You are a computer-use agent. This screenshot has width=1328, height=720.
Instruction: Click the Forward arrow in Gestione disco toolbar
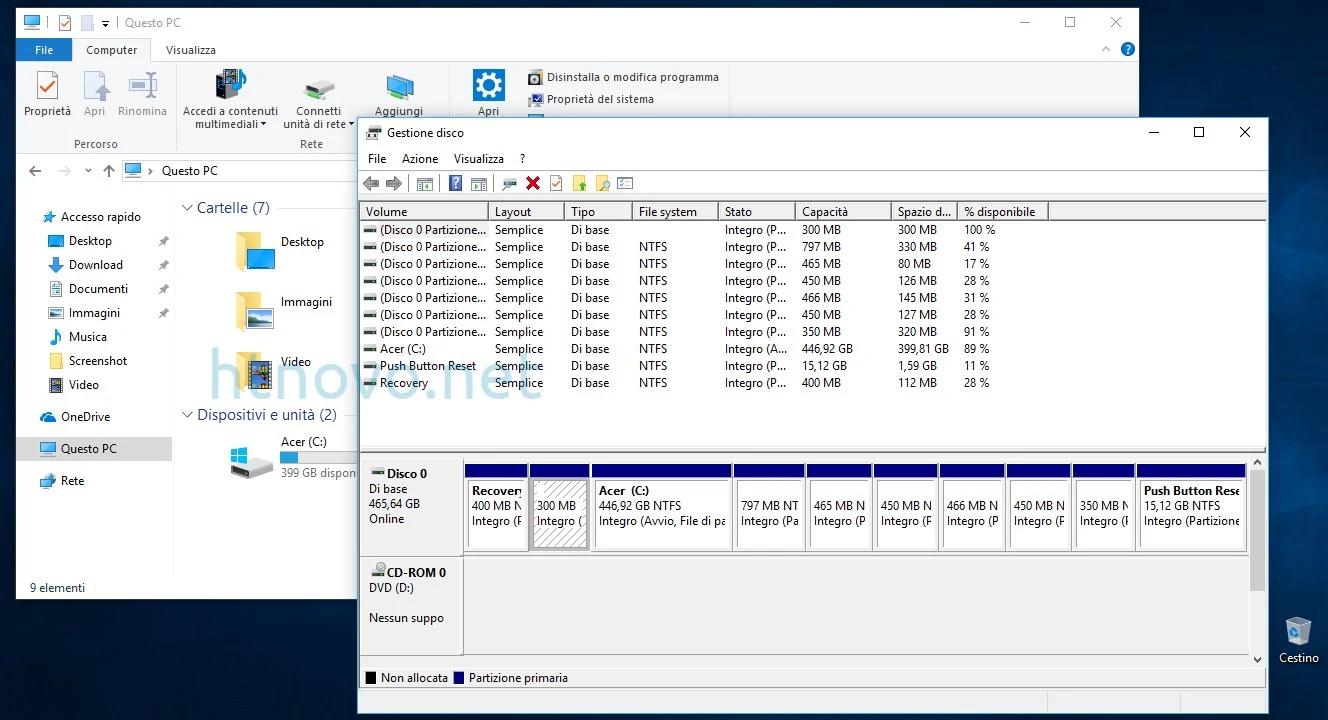(394, 183)
